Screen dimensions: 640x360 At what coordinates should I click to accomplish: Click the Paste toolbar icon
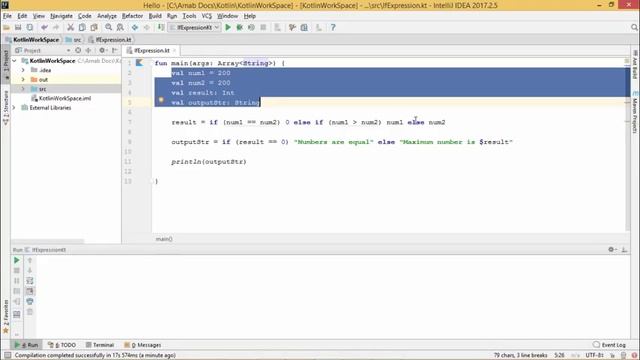[x=94, y=27]
